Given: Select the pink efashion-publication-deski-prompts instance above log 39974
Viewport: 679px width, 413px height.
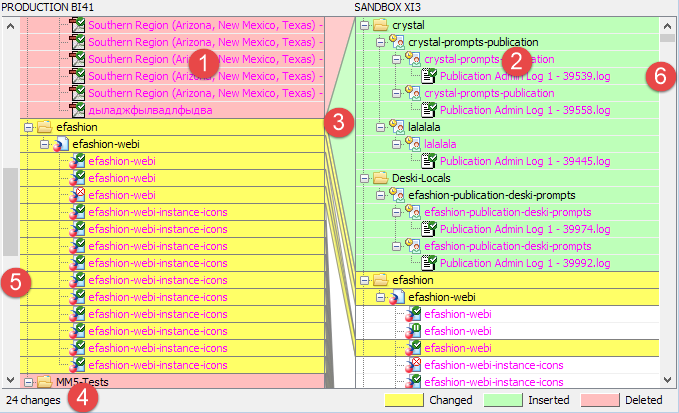Looking at the screenshot, I should 508,212.
